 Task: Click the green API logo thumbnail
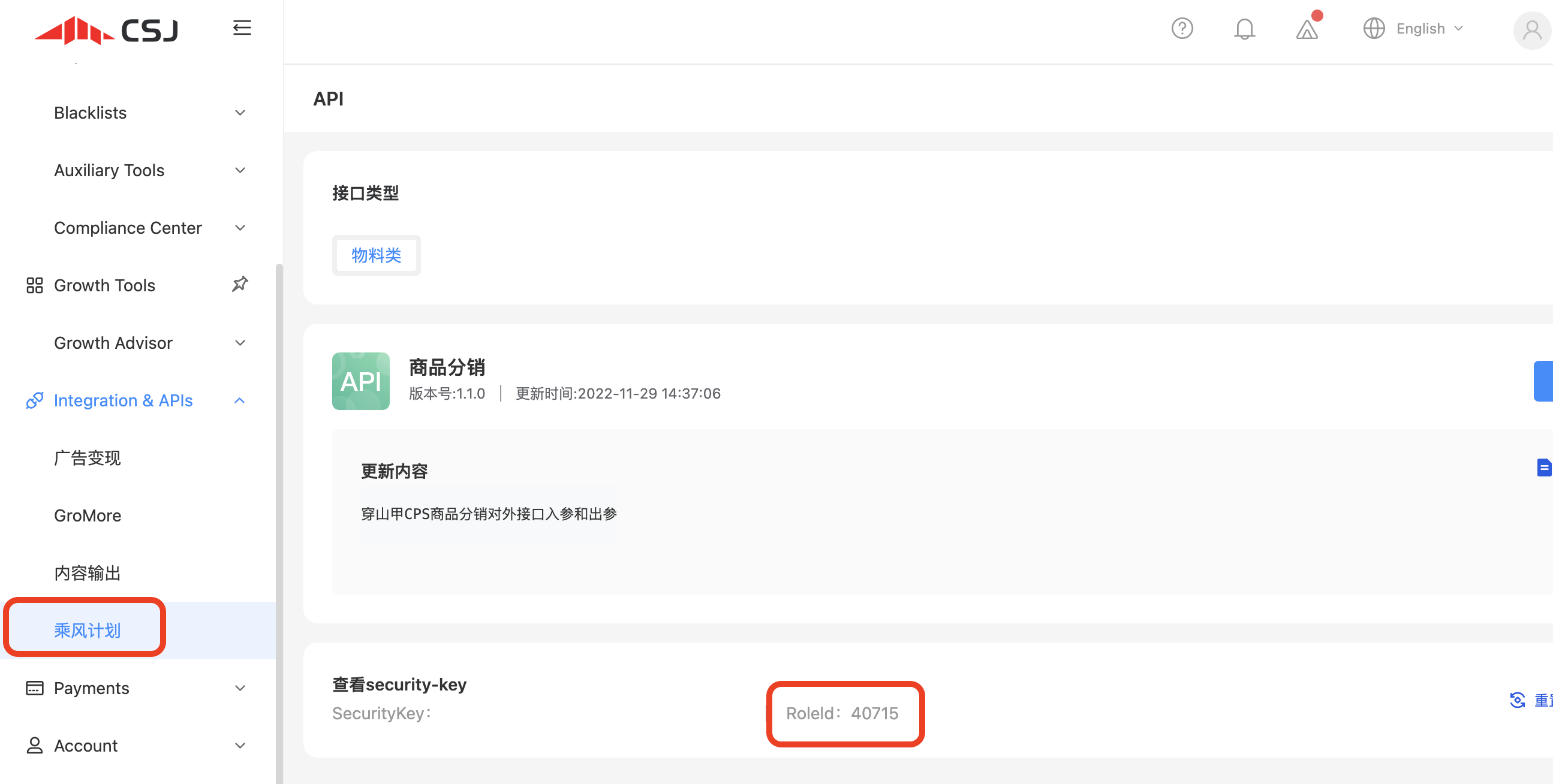(x=360, y=381)
